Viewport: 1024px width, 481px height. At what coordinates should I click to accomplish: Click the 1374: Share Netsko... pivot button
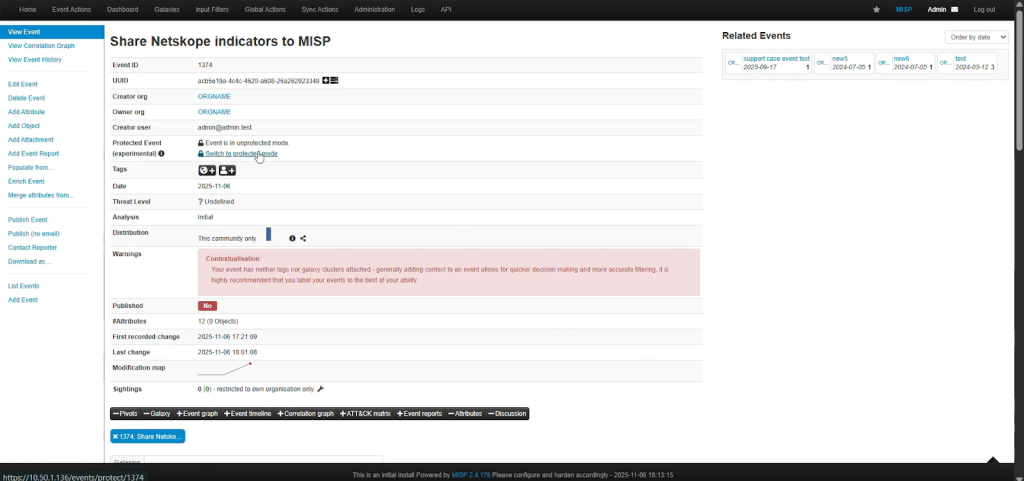[148, 437]
